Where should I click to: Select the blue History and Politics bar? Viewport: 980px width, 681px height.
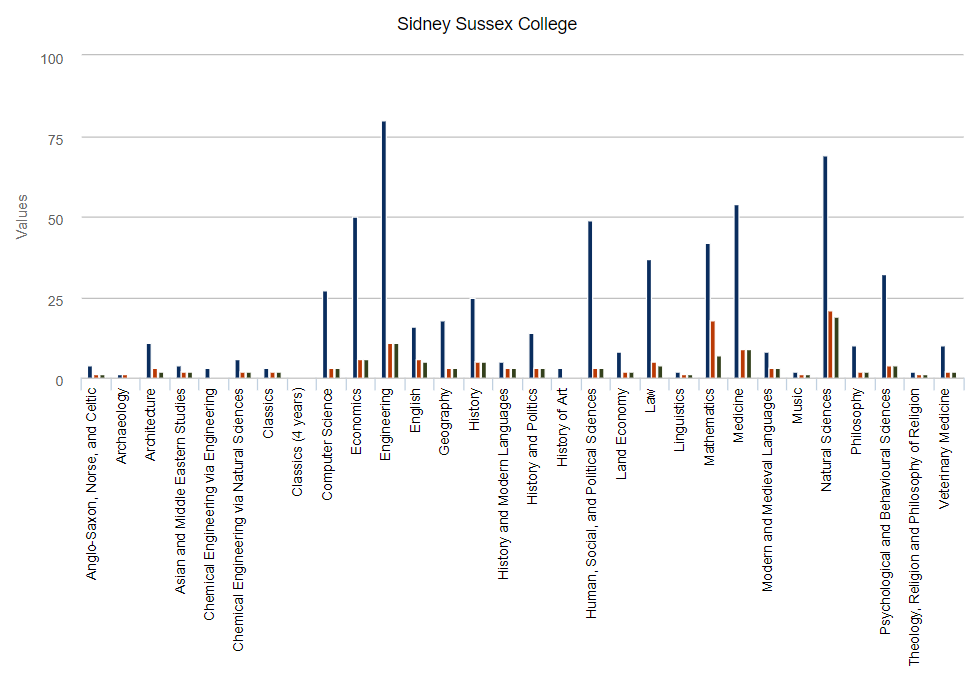point(531,355)
